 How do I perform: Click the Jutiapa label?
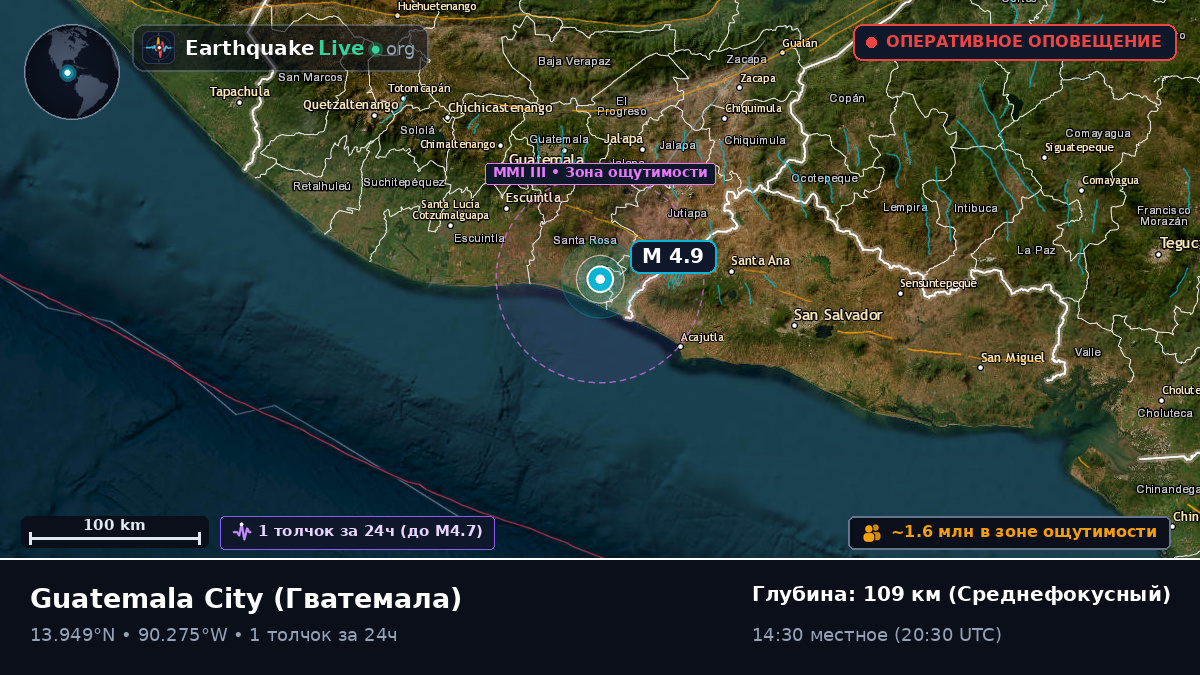coord(687,213)
